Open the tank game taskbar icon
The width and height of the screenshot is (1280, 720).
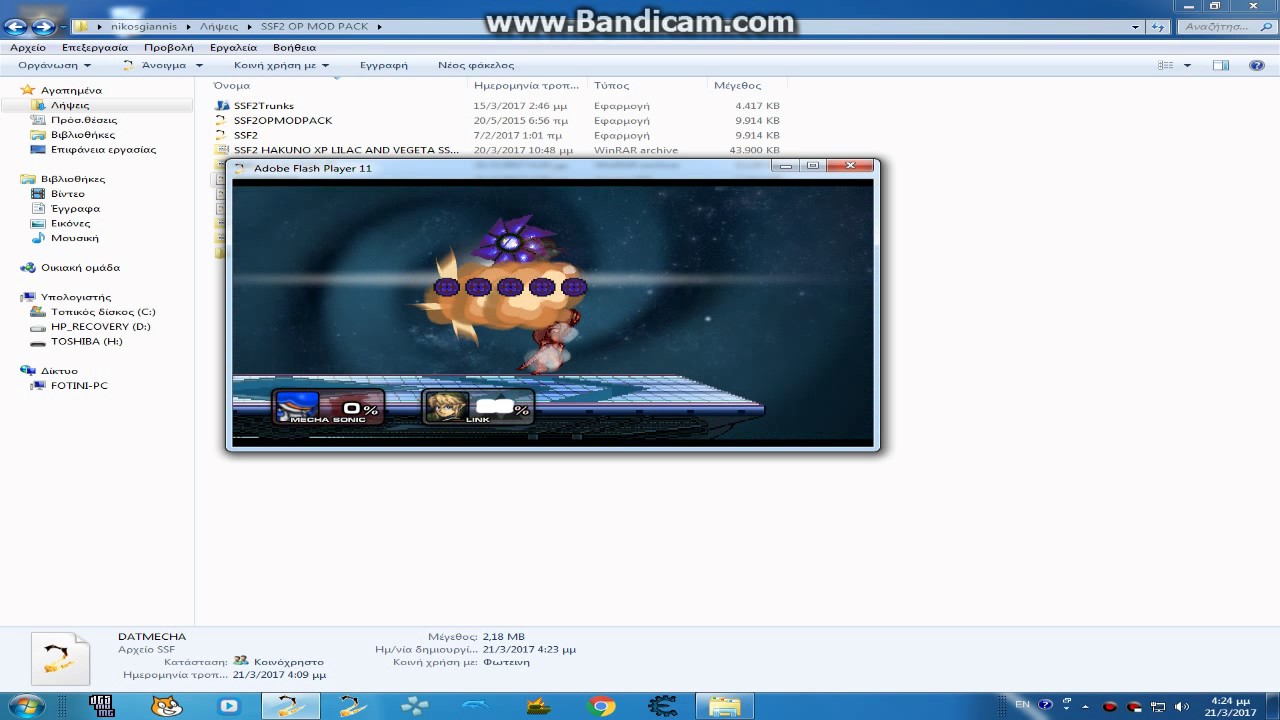tap(540, 706)
